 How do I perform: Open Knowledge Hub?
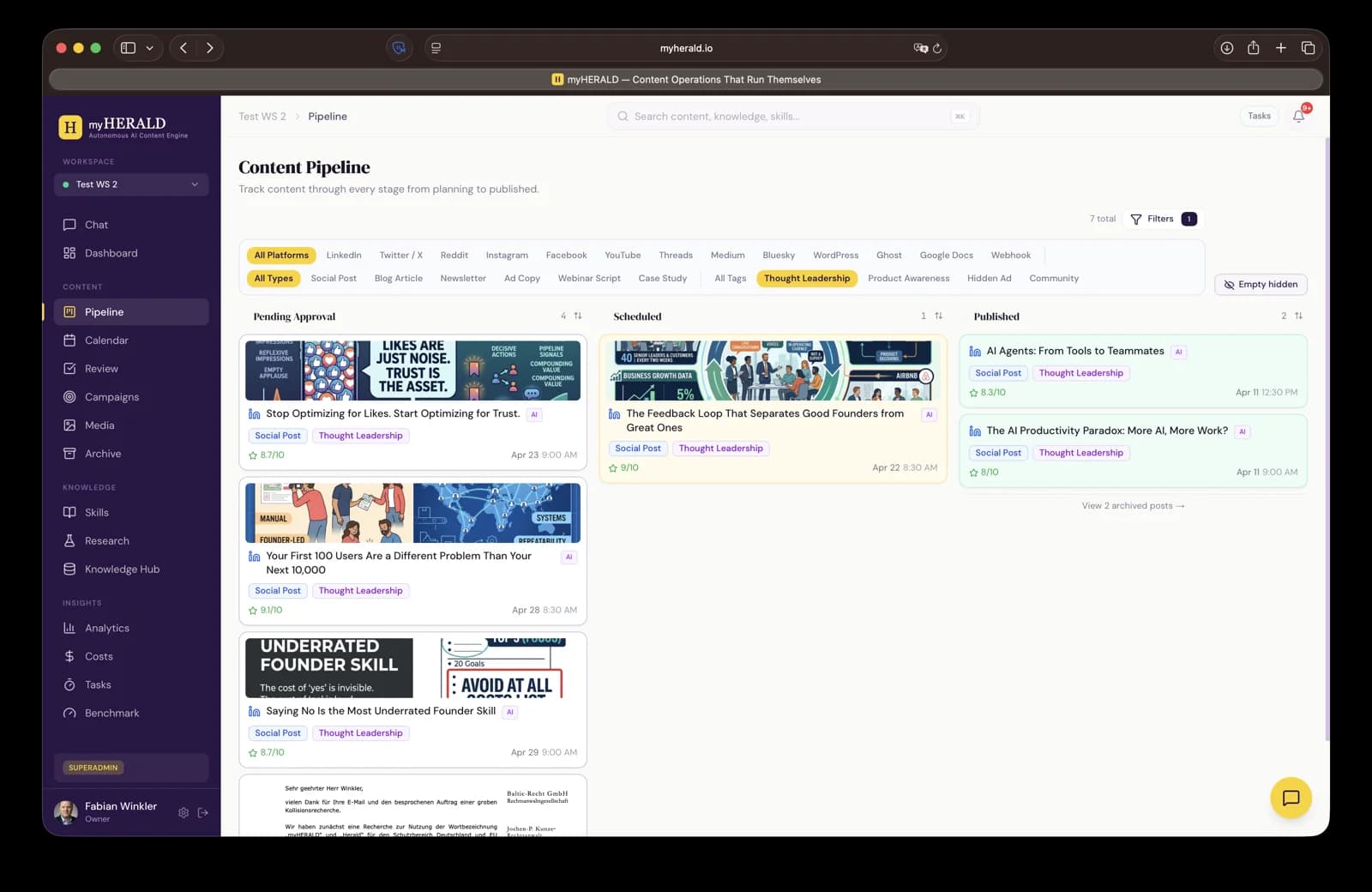(x=130, y=570)
